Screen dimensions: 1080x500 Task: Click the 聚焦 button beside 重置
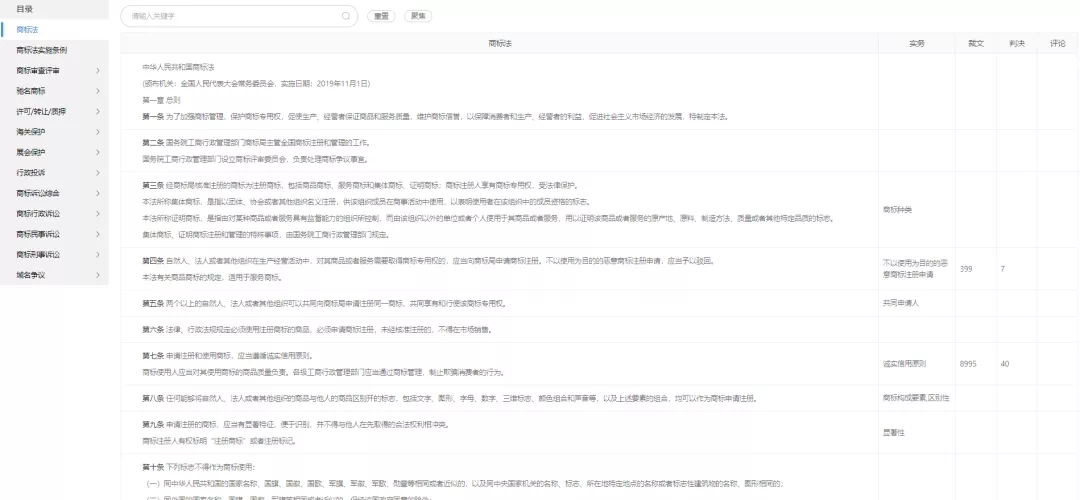[418, 16]
